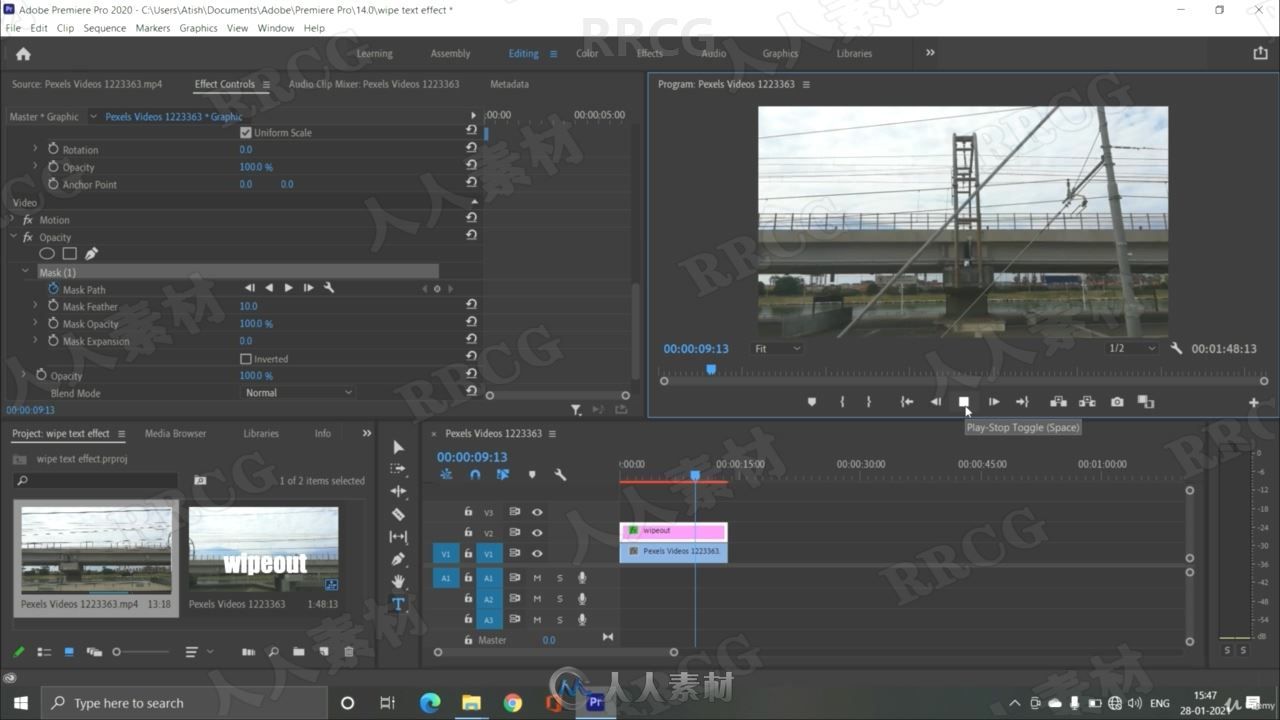The width and height of the screenshot is (1280, 720).
Task: Toggle animation stopwatch for Mask Expansion
Action: point(53,341)
